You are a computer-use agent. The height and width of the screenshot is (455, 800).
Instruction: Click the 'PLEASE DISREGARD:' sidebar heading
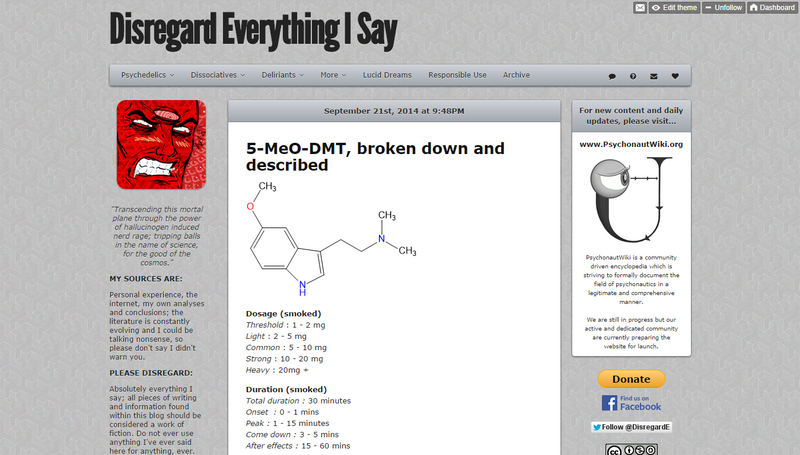pos(151,373)
